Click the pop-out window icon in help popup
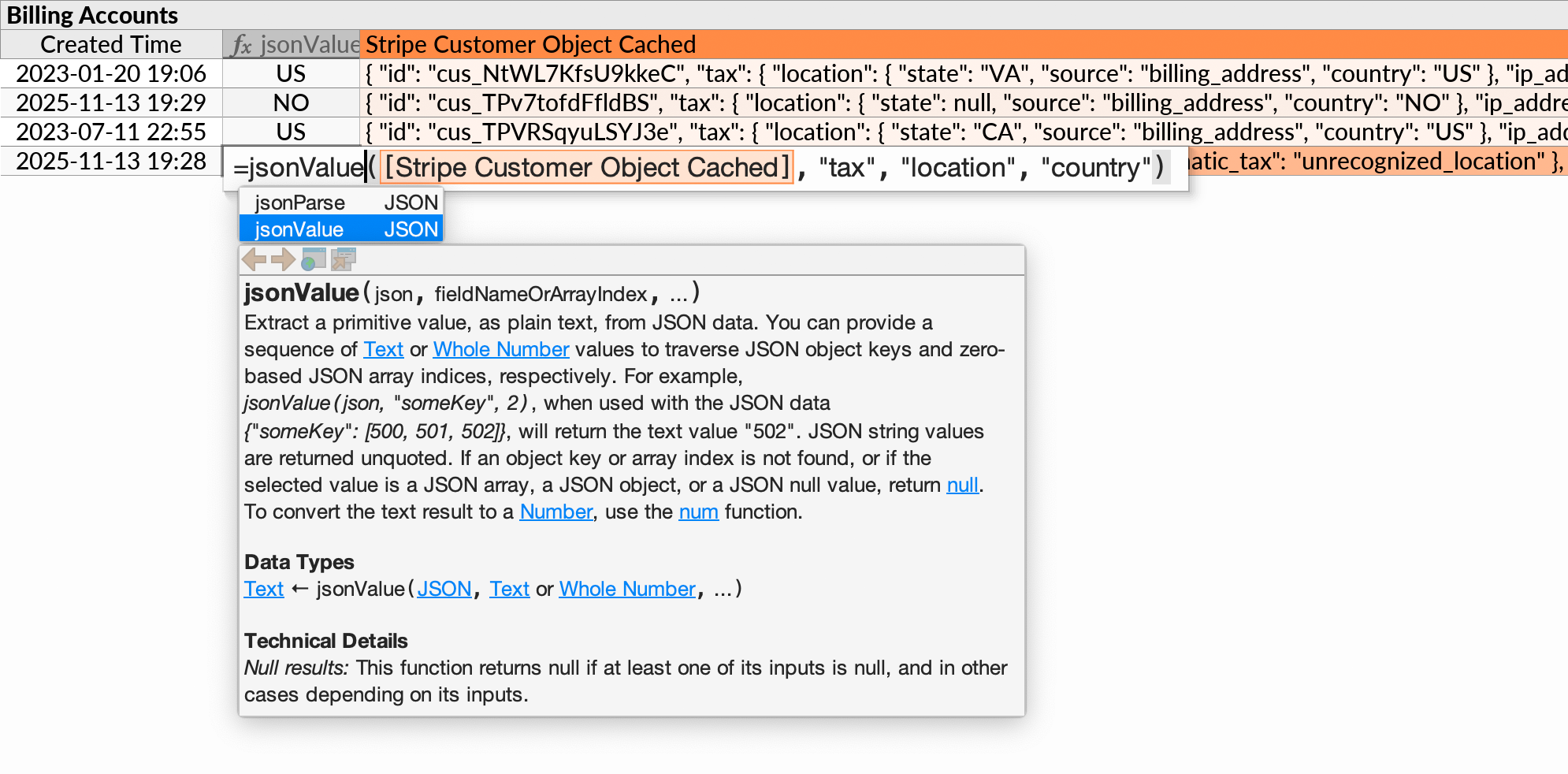 coord(342,259)
